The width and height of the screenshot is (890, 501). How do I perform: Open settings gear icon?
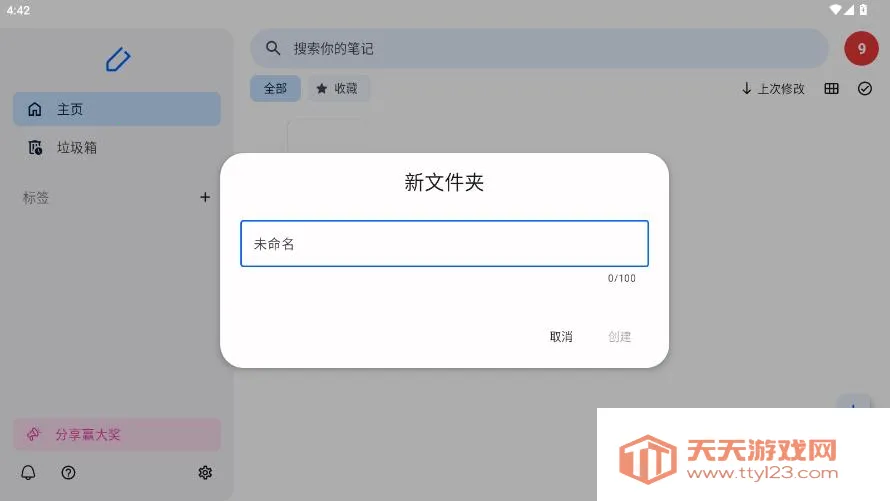click(205, 472)
